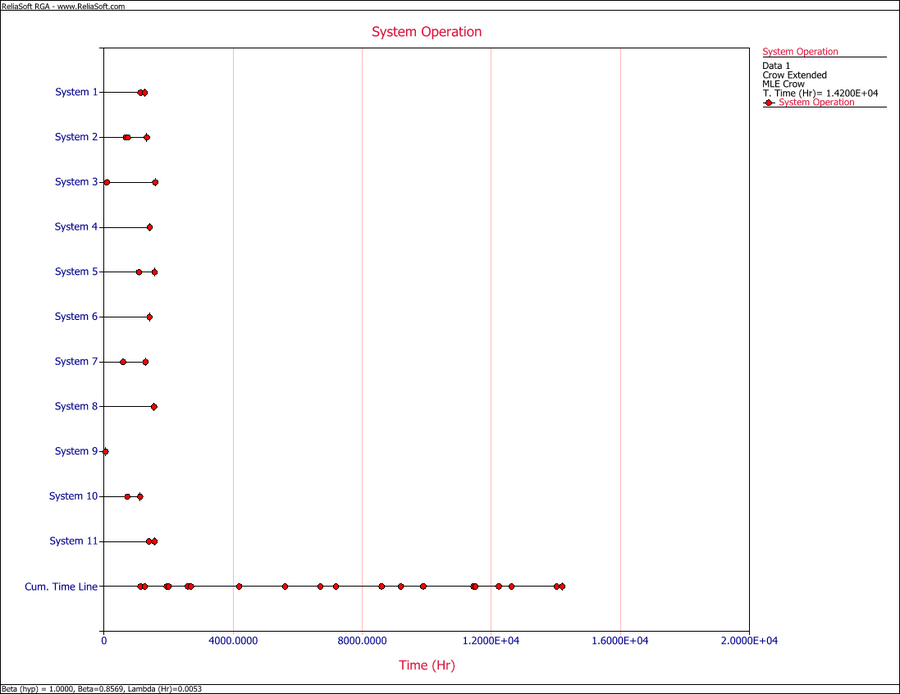Select the red marker on System 4 line
Image resolution: width=900 pixels, height=694 pixels.
(150, 227)
